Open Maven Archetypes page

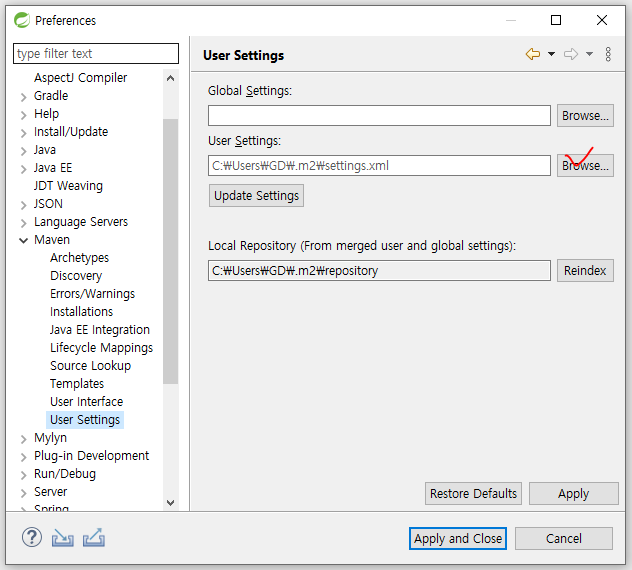[79, 258]
